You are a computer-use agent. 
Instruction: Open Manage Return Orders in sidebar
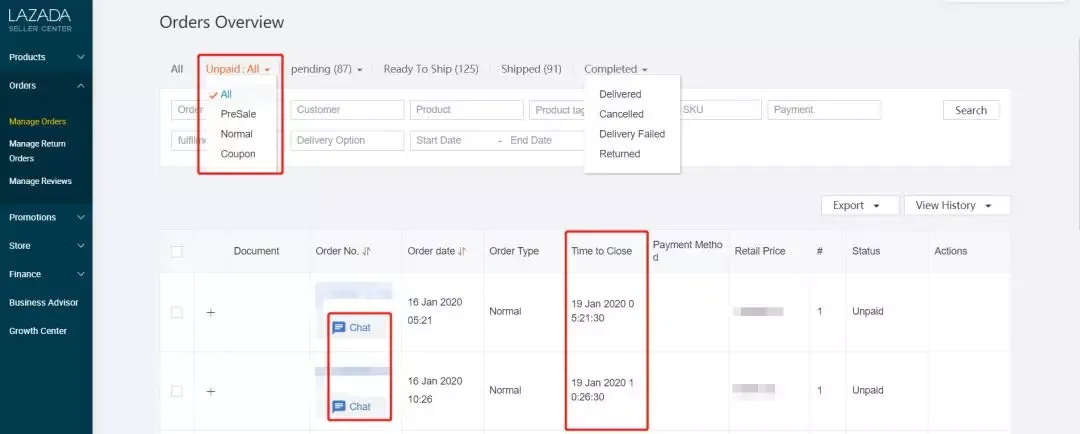pyautogui.click(x=38, y=151)
